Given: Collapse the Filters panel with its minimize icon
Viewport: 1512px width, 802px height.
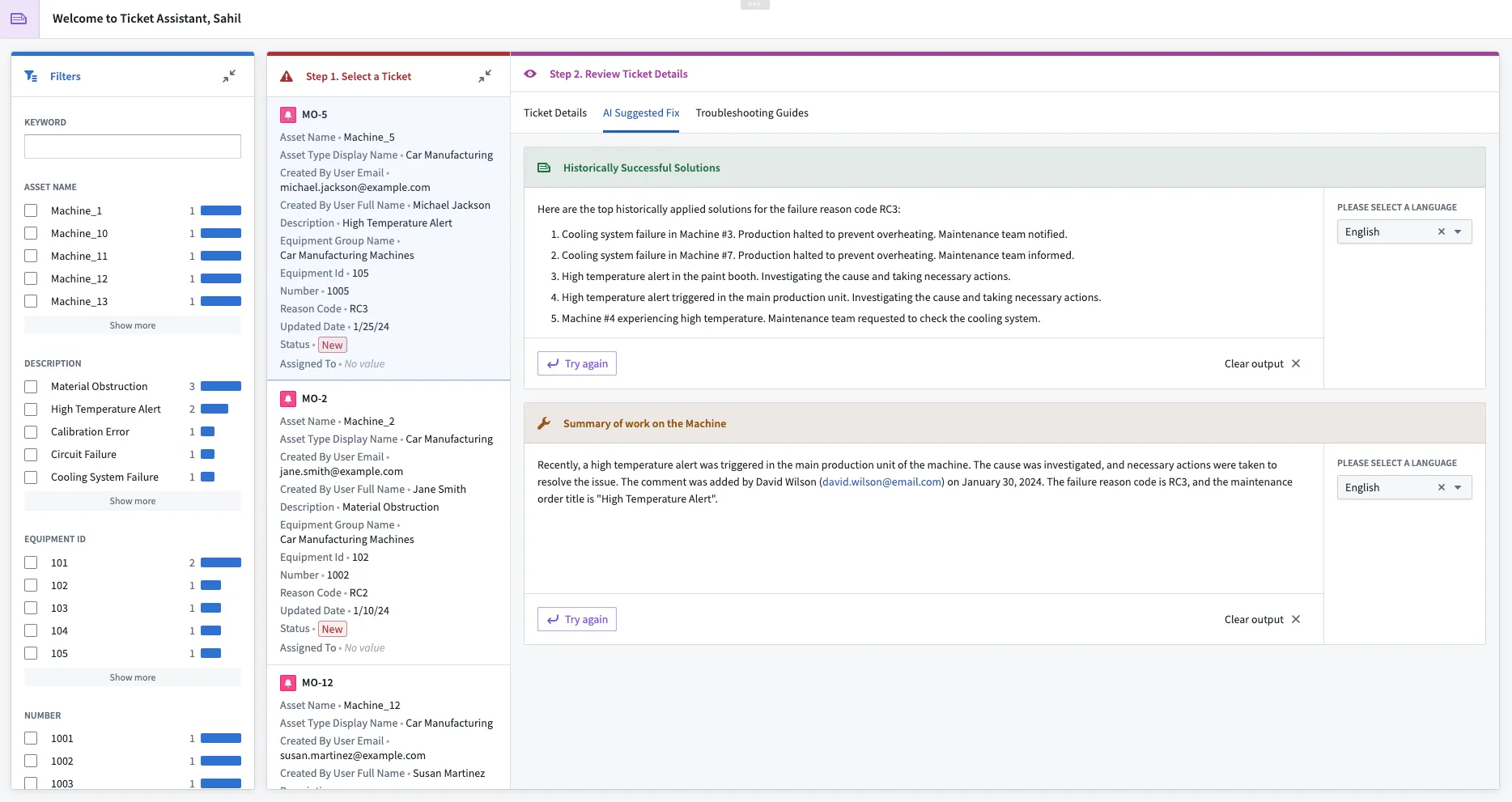Looking at the screenshot, I should (229, 76).
